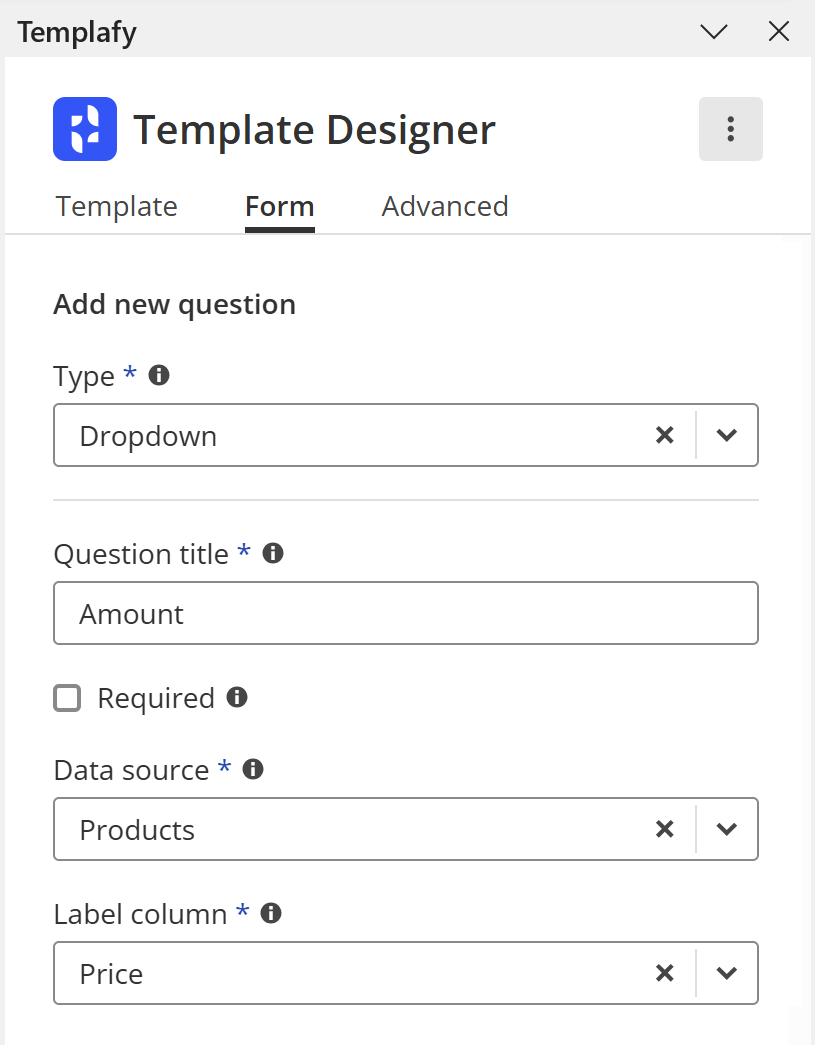
Task: Enable the Required checkbox
Action: tap(67, 698)
